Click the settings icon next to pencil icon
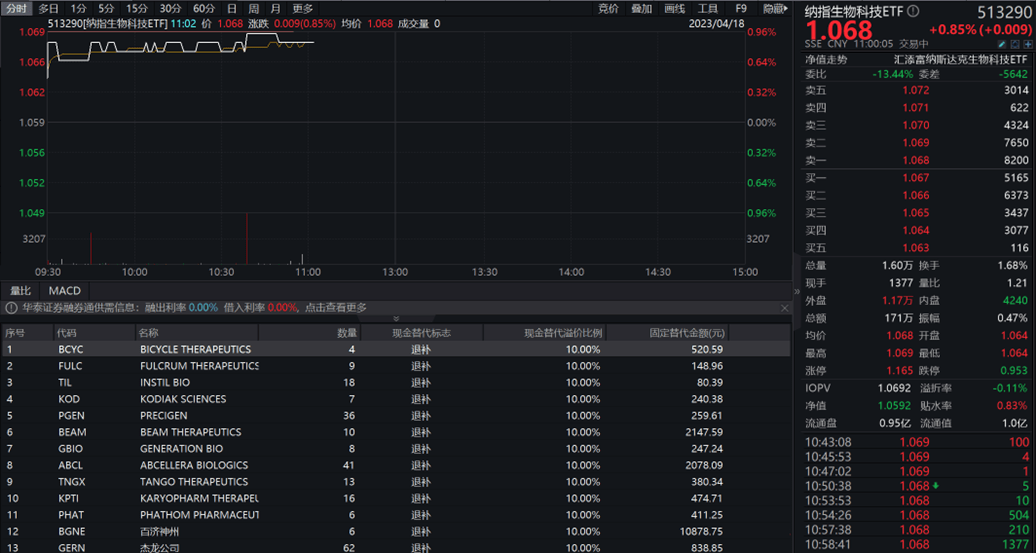The image size is (1036, 553). pos(1016,44)
